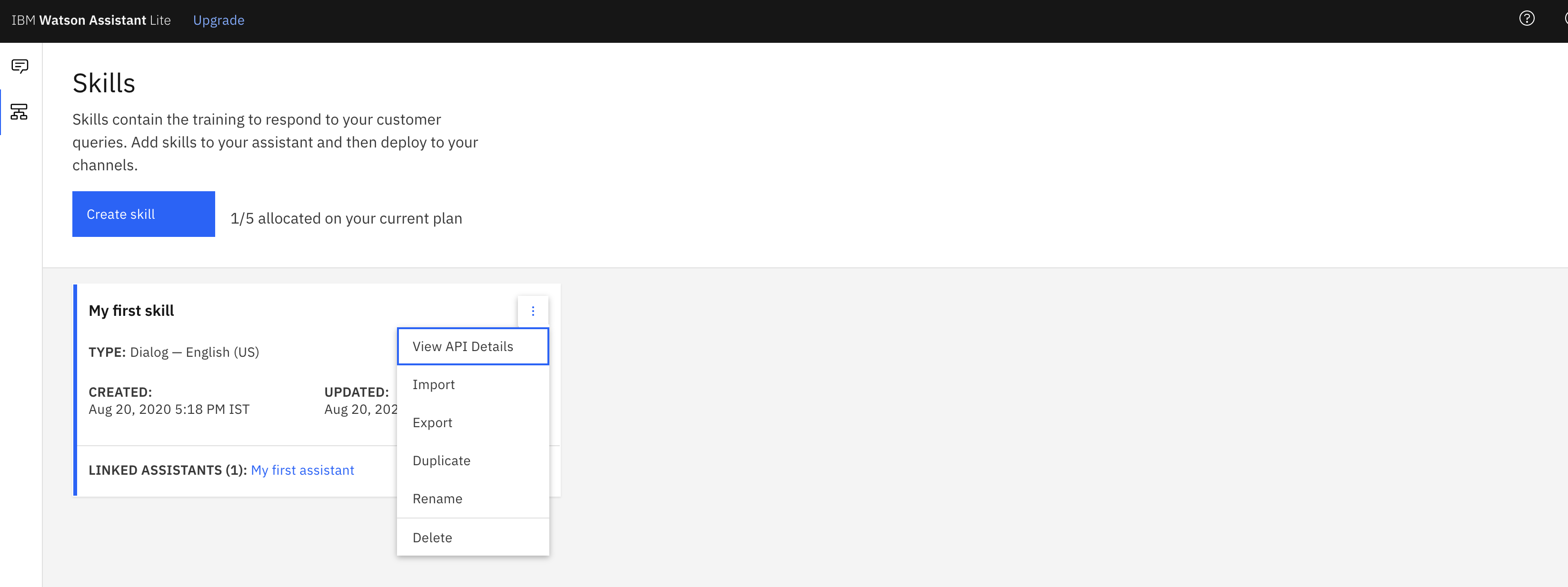
Task: Click the Create skill button
Action: click(x=144, y=214)
